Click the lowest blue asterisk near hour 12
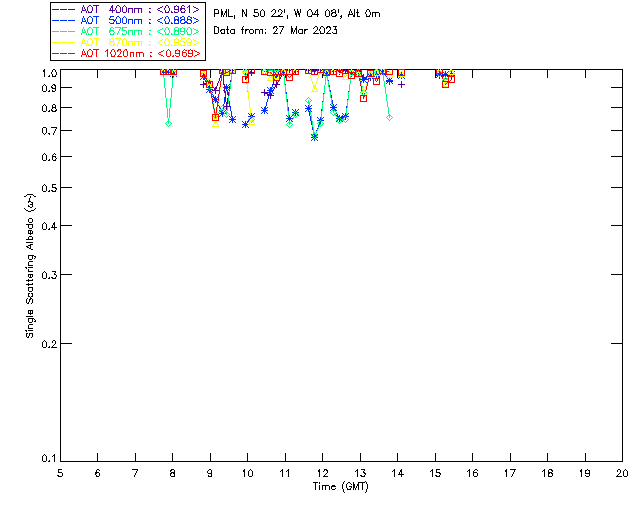The width and height of the screenshot is (640, 512). click(314, 137)
